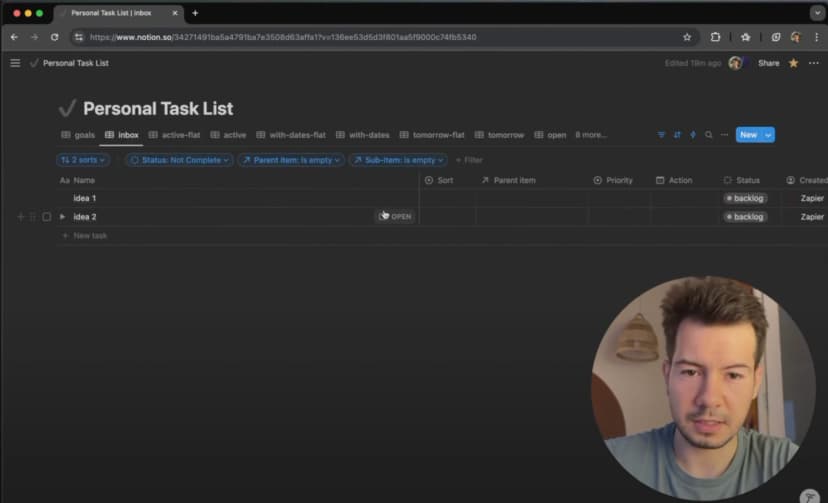Image resolution: width=828 pixels, height=503 pixels.
Task: Switch to the goals view tab
Action: click(x=79, y=135)
